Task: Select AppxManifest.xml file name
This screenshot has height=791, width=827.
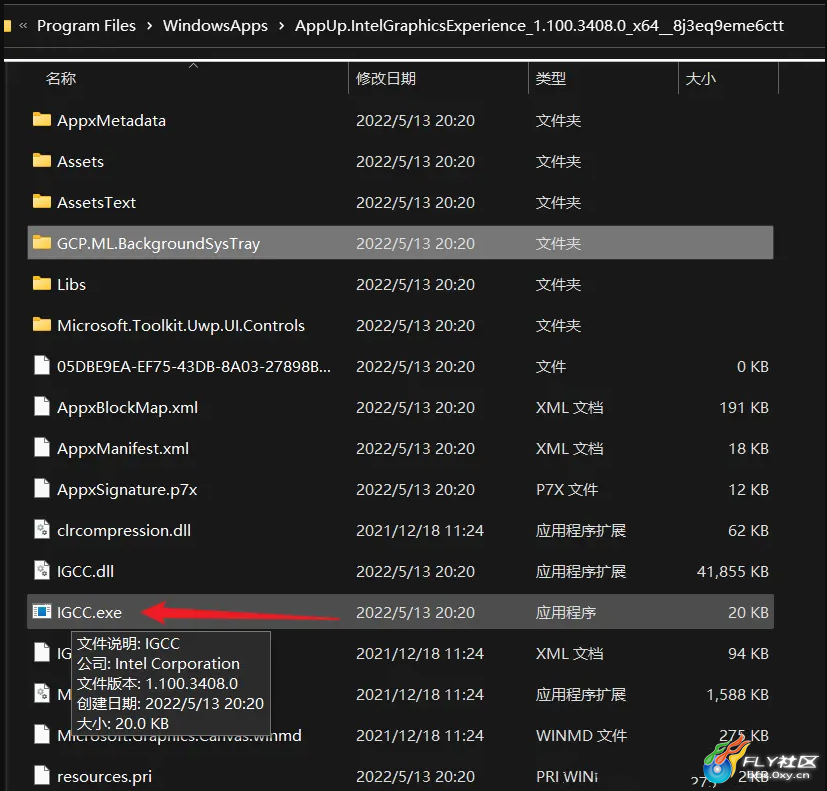Action: tap(122, 449)
